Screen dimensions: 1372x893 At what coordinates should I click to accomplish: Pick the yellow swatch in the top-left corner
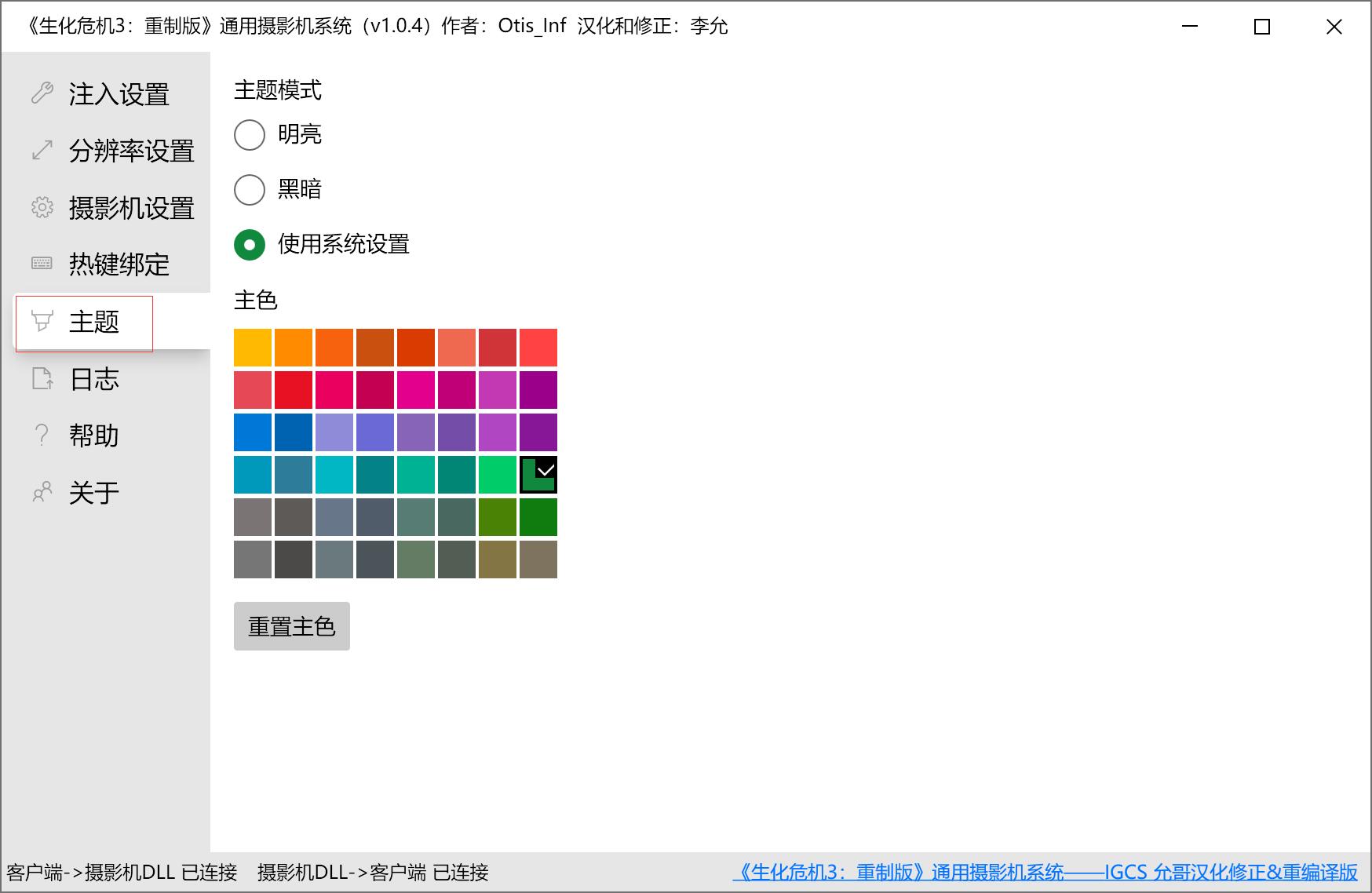253,348
